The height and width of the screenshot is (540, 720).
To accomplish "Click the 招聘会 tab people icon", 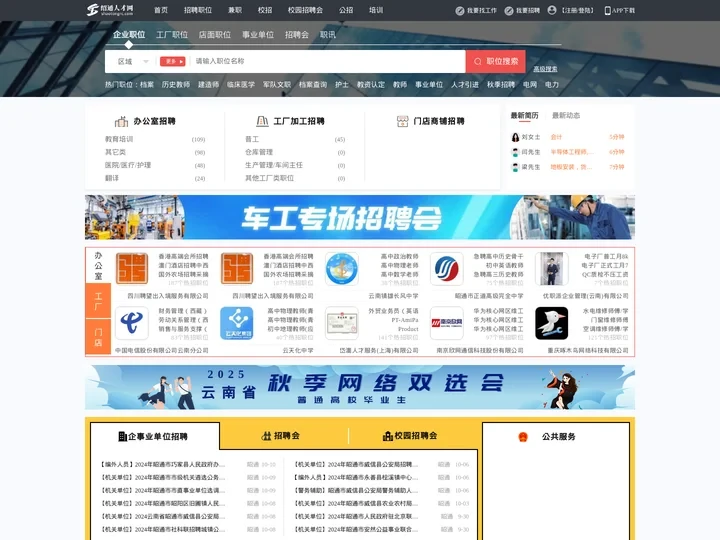I will [x=266, y=436].
